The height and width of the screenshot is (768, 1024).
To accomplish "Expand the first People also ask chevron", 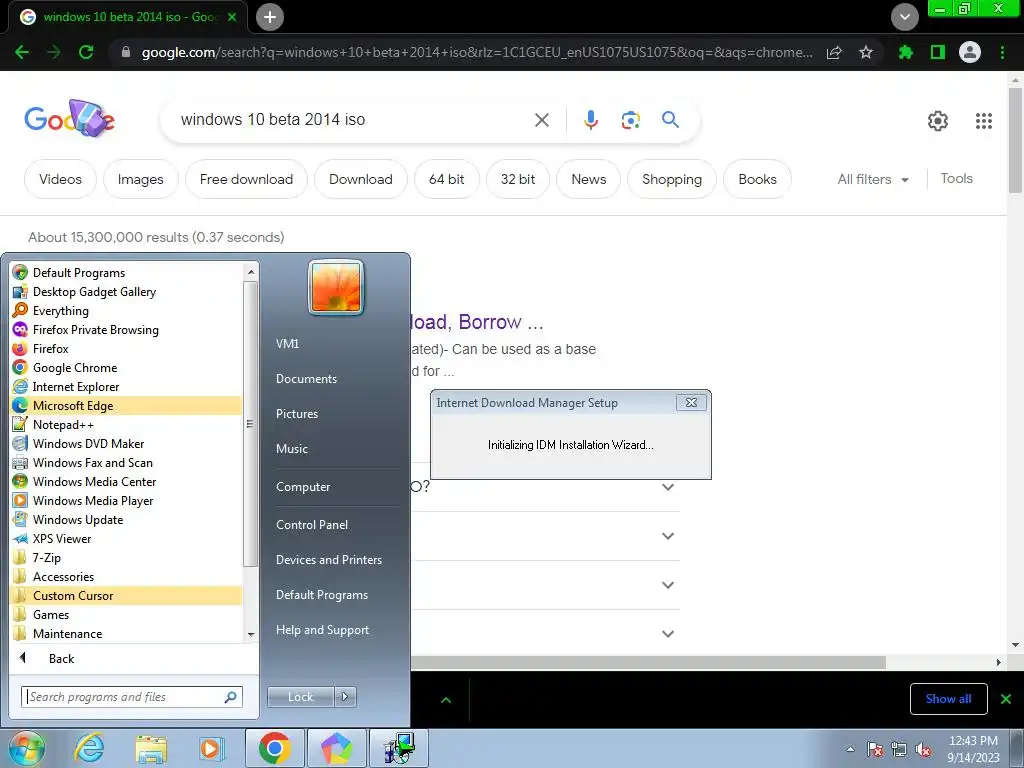I will tap(667, 487).
